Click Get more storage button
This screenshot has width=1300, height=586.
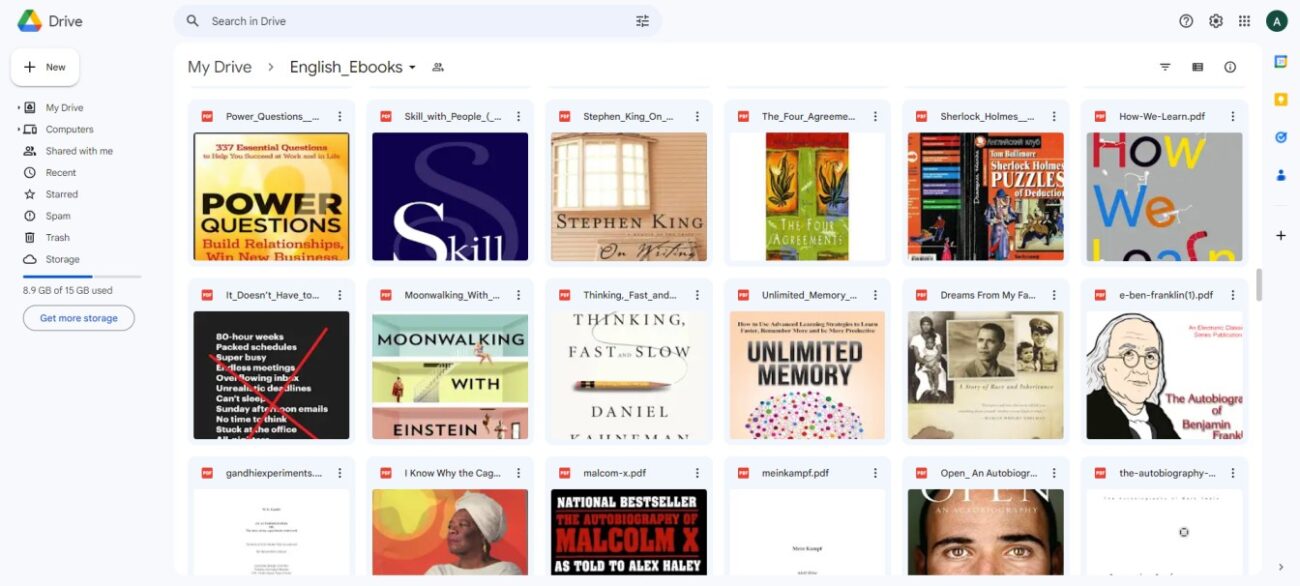coord(79,318)
